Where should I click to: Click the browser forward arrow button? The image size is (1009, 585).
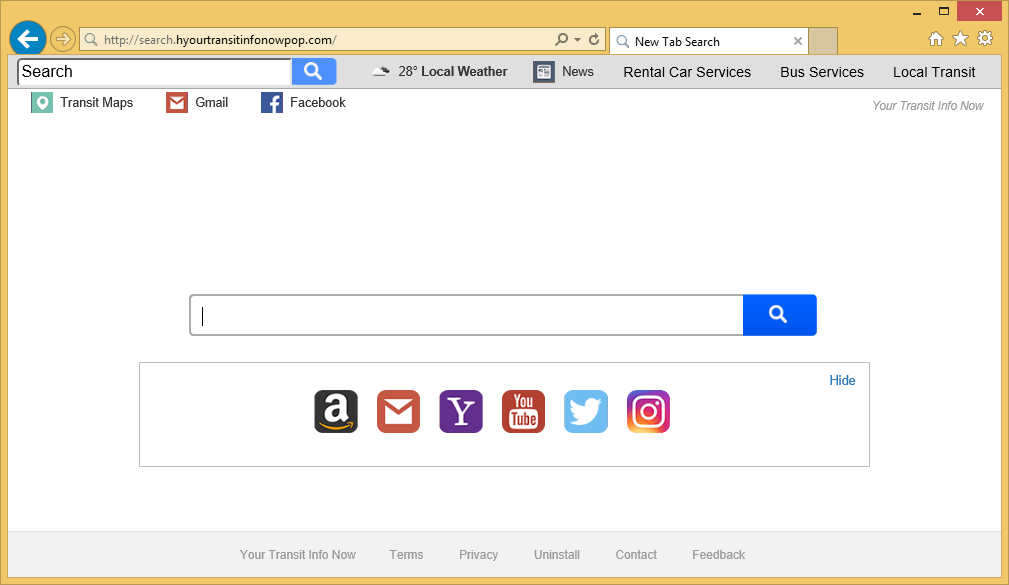pos(62,39)
